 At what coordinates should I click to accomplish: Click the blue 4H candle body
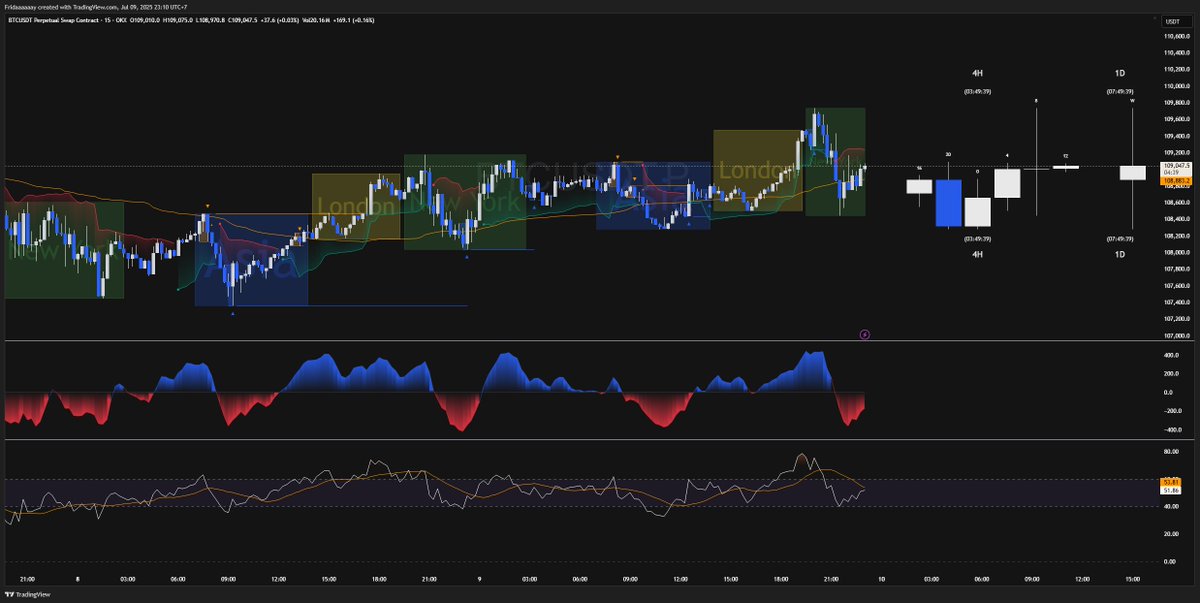coord(948,203)
